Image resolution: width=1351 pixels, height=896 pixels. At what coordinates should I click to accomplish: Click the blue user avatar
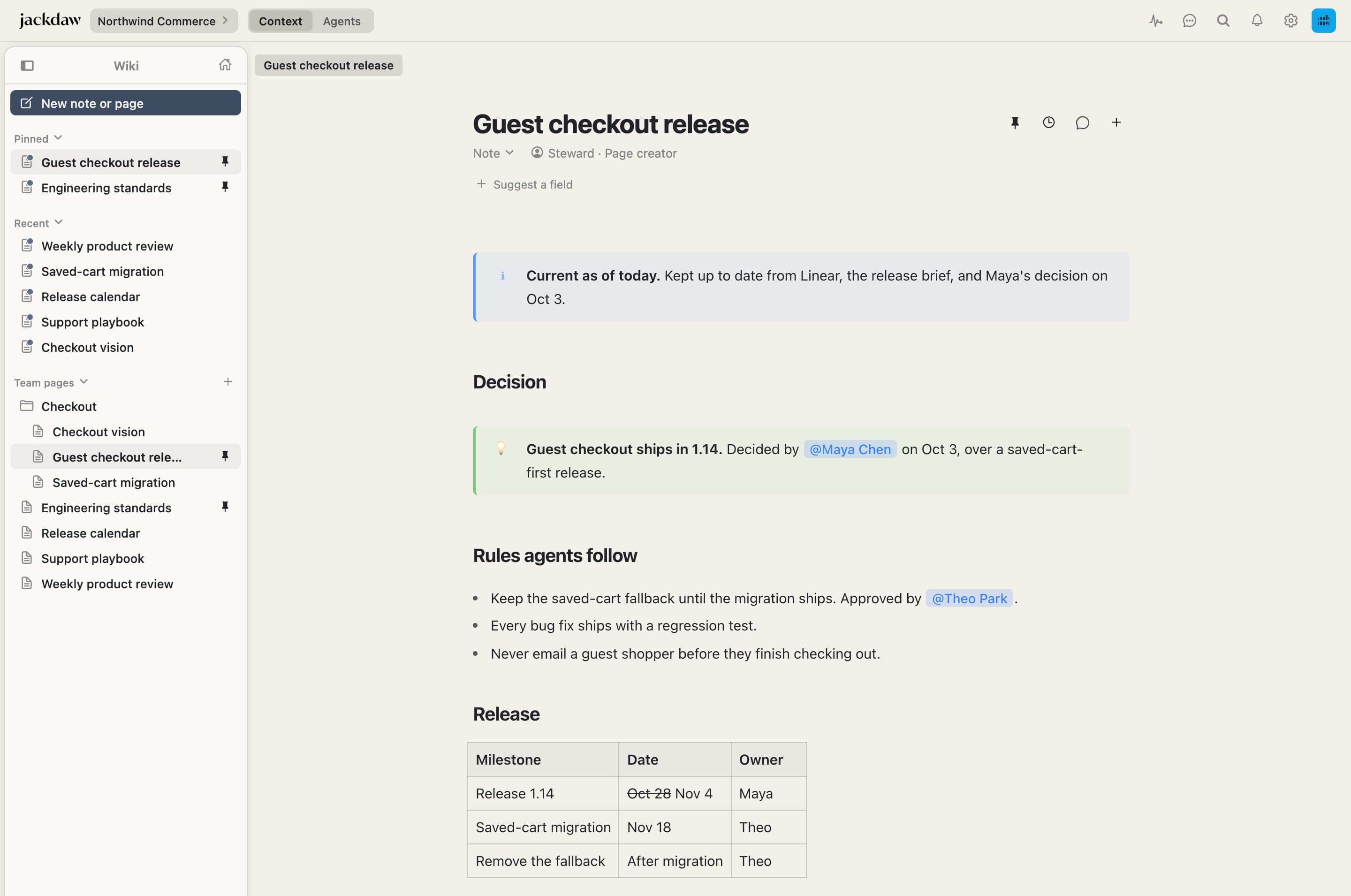coord(1324,21)
